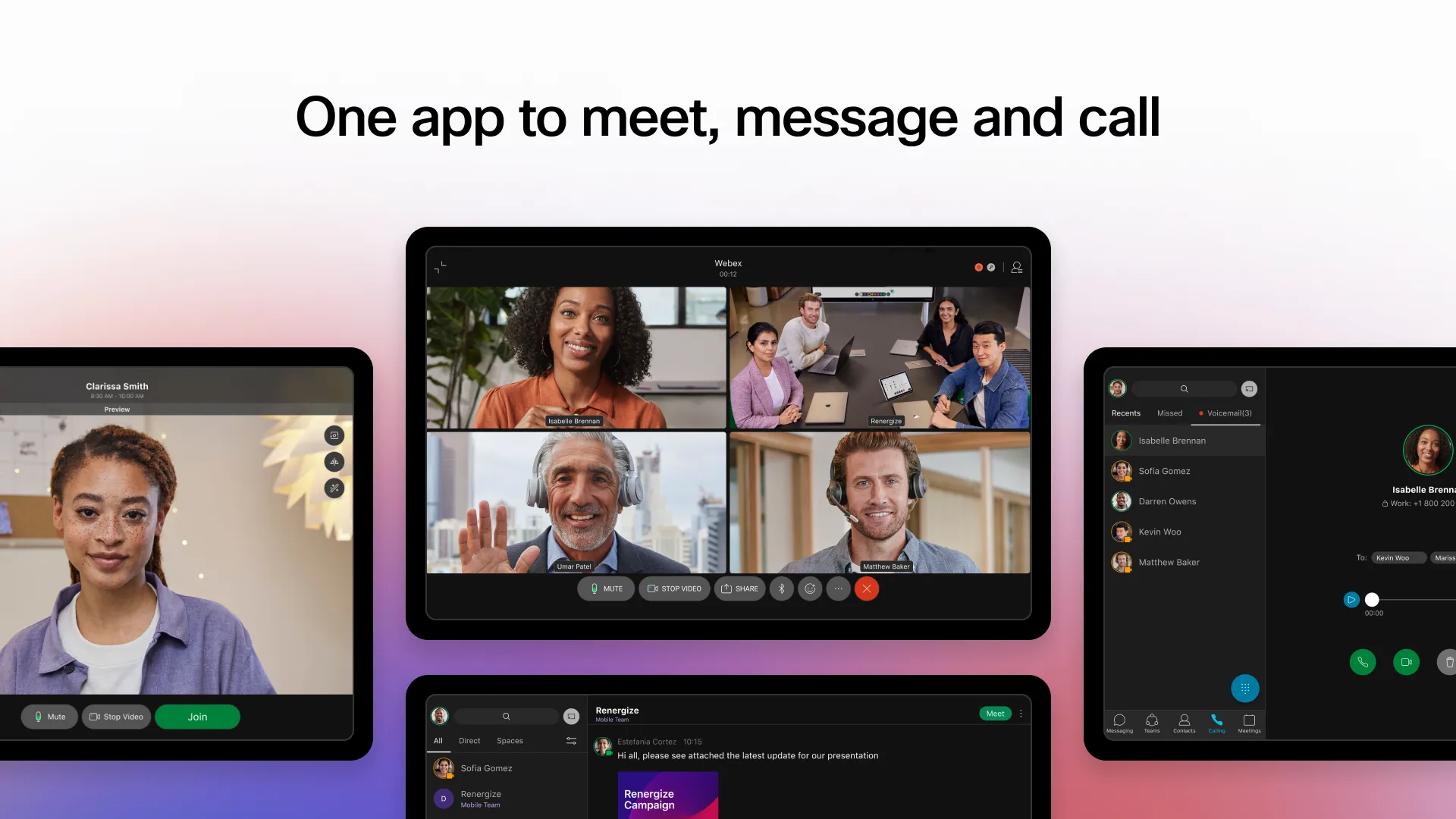Click the Share screen icon
The width and height of the screenshot is (1456, 819).
[739, 589]
